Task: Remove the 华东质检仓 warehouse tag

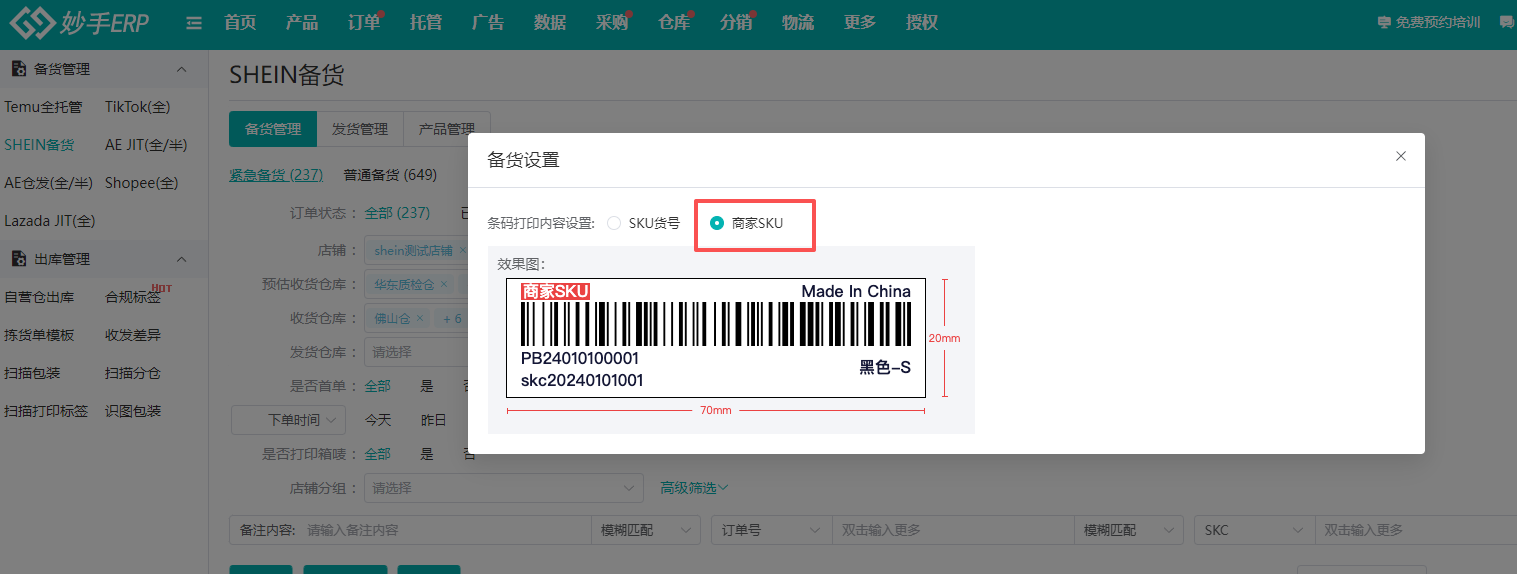Action: pos(444,285)
